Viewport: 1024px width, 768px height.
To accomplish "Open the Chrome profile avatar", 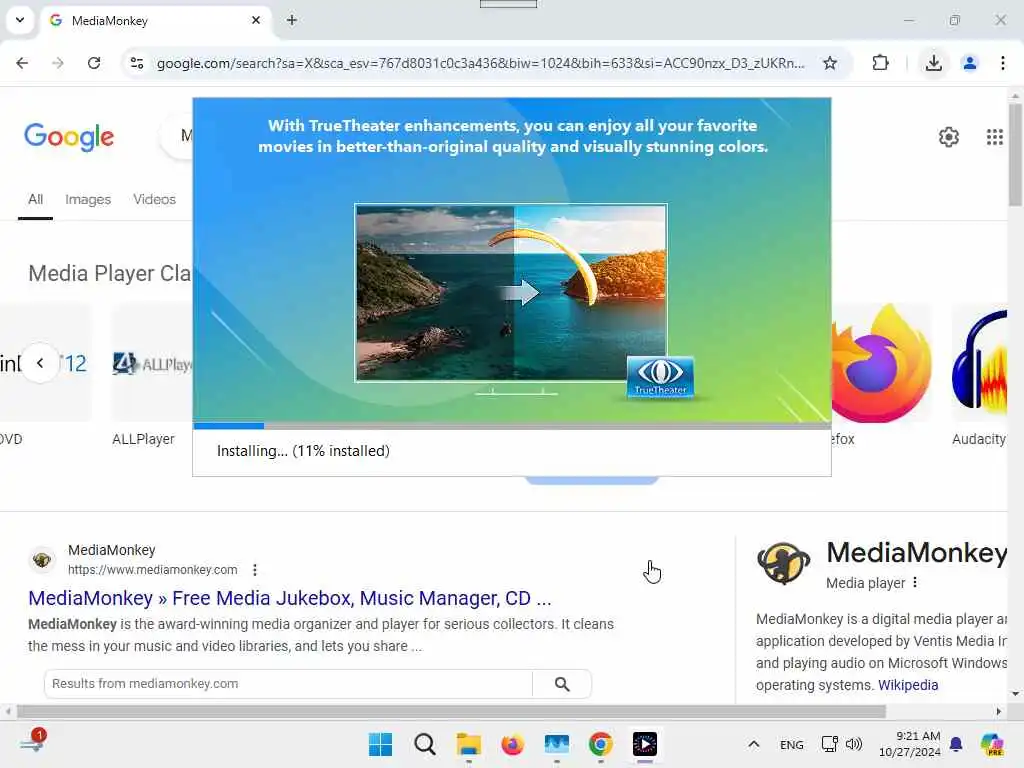I will click(970, 63).
